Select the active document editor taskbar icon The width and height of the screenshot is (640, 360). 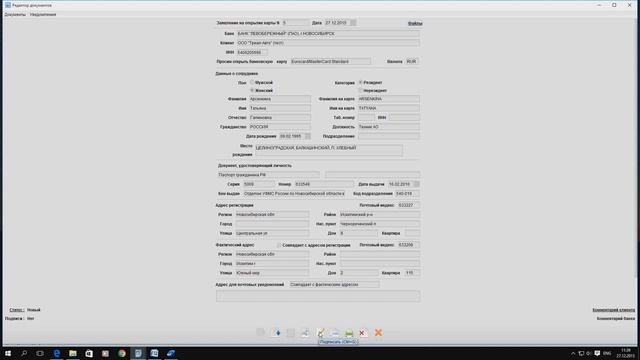[138, 353]
